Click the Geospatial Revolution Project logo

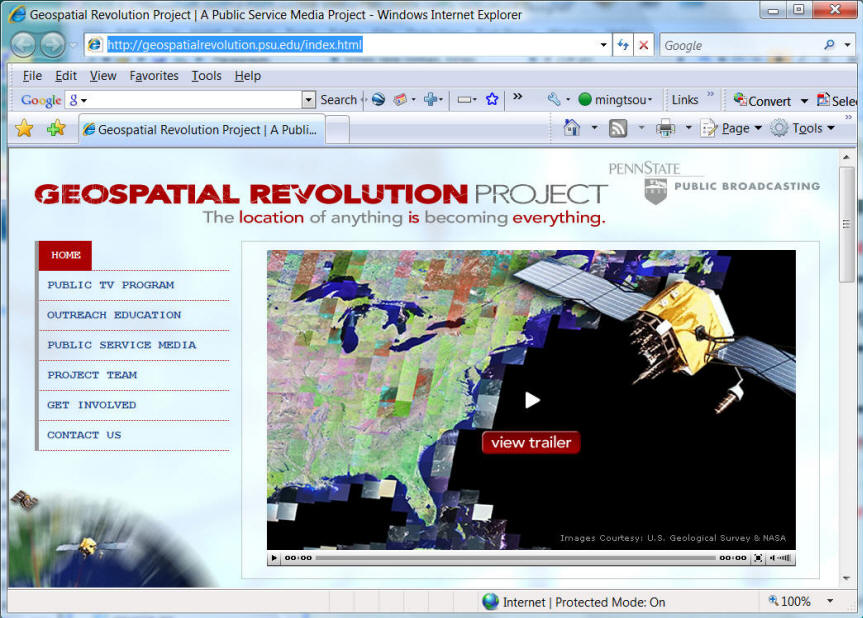click(321, 194)
